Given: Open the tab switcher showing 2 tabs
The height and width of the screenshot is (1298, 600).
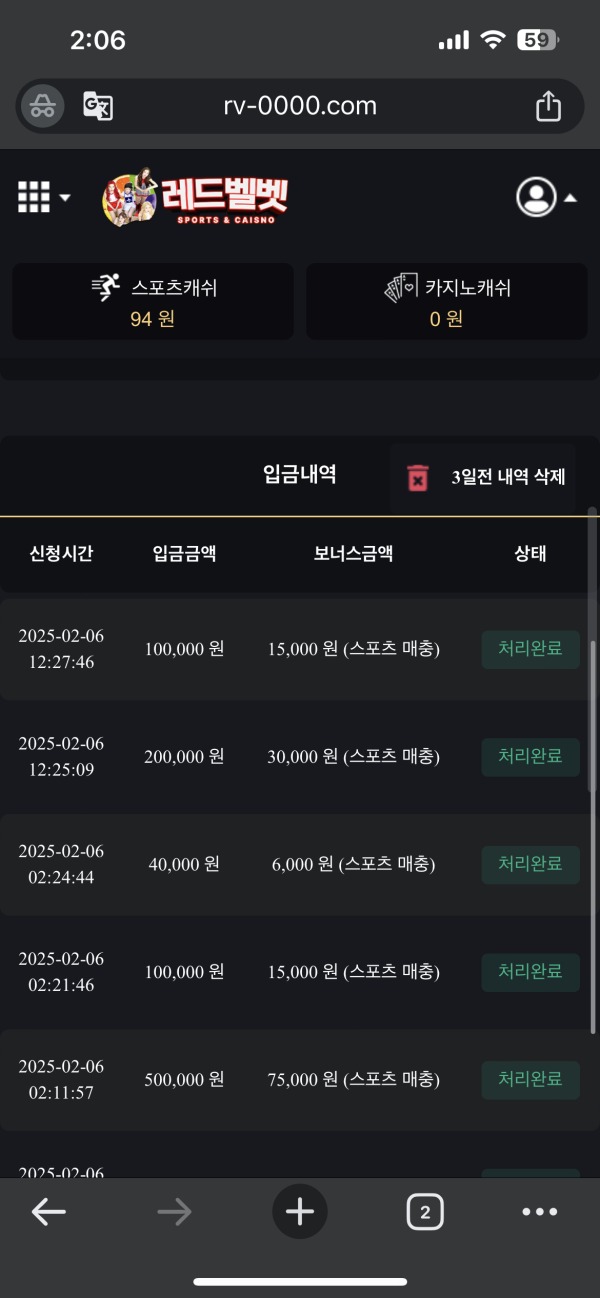Looking at the screenshot, I should coord(424,1211).
